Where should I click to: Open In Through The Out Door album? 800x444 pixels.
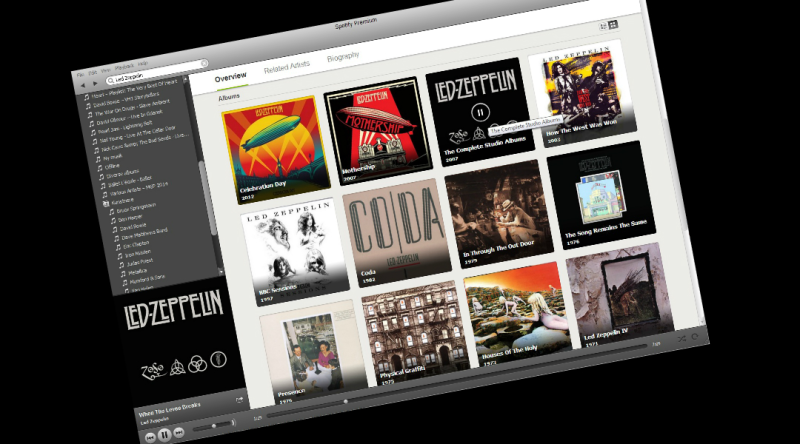(499, 214)
